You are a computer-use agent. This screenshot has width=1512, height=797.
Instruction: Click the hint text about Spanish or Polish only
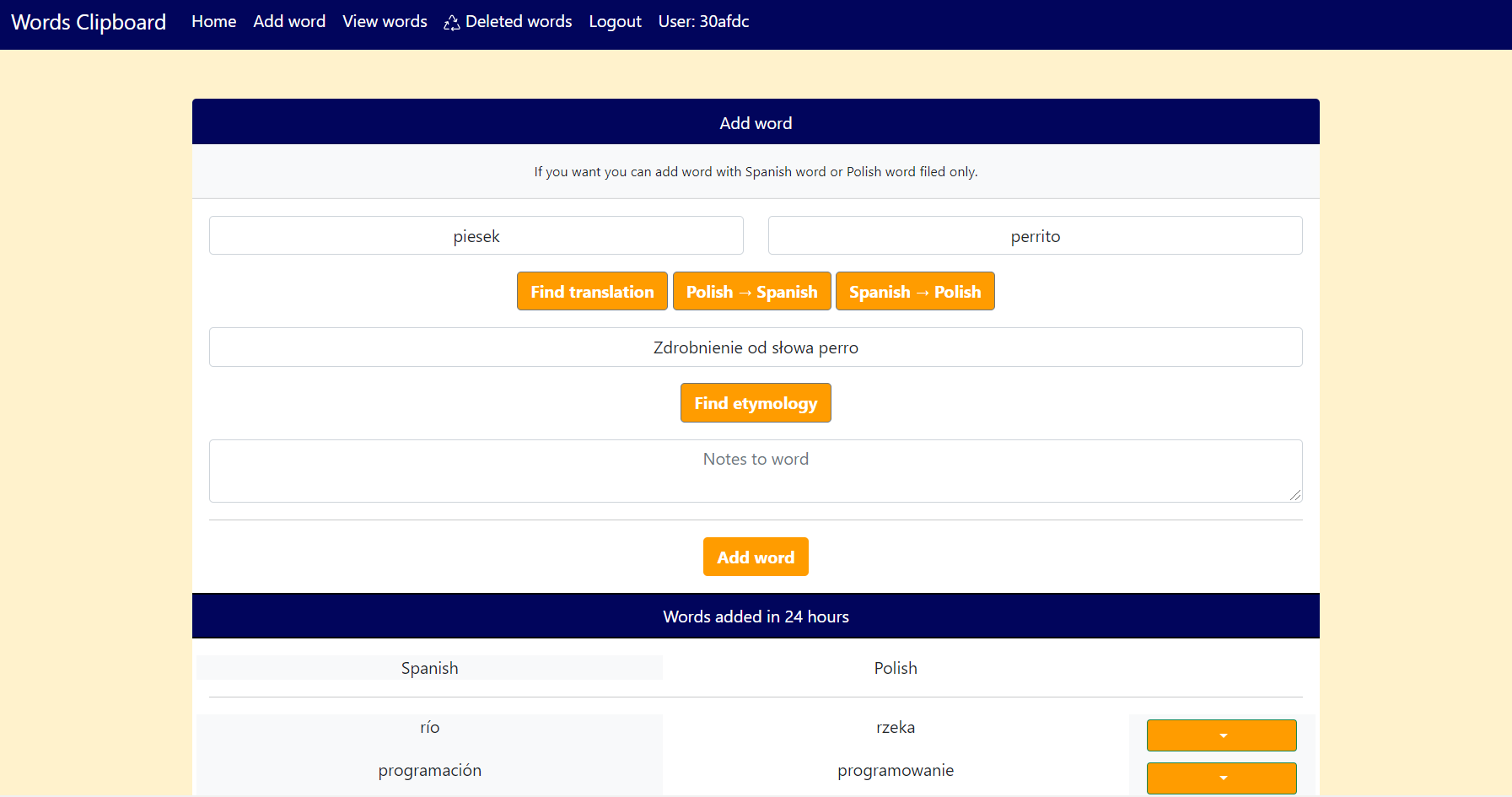(756, 171)
